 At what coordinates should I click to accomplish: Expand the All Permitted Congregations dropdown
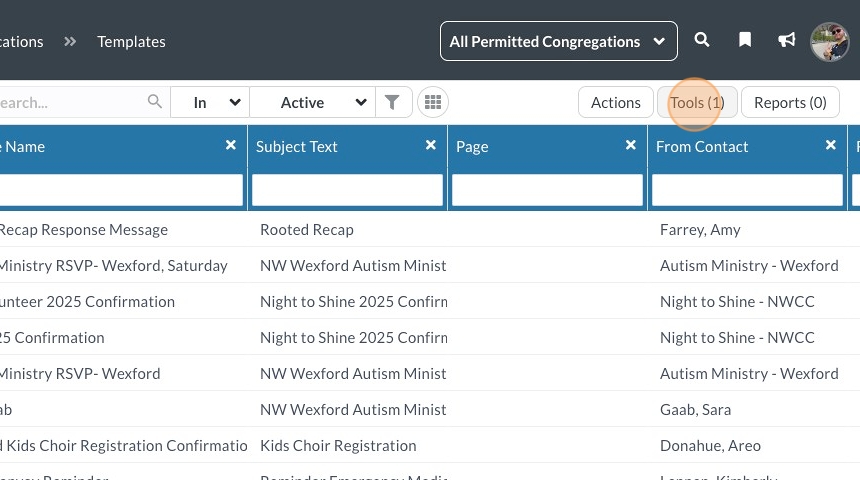(558, 41)
